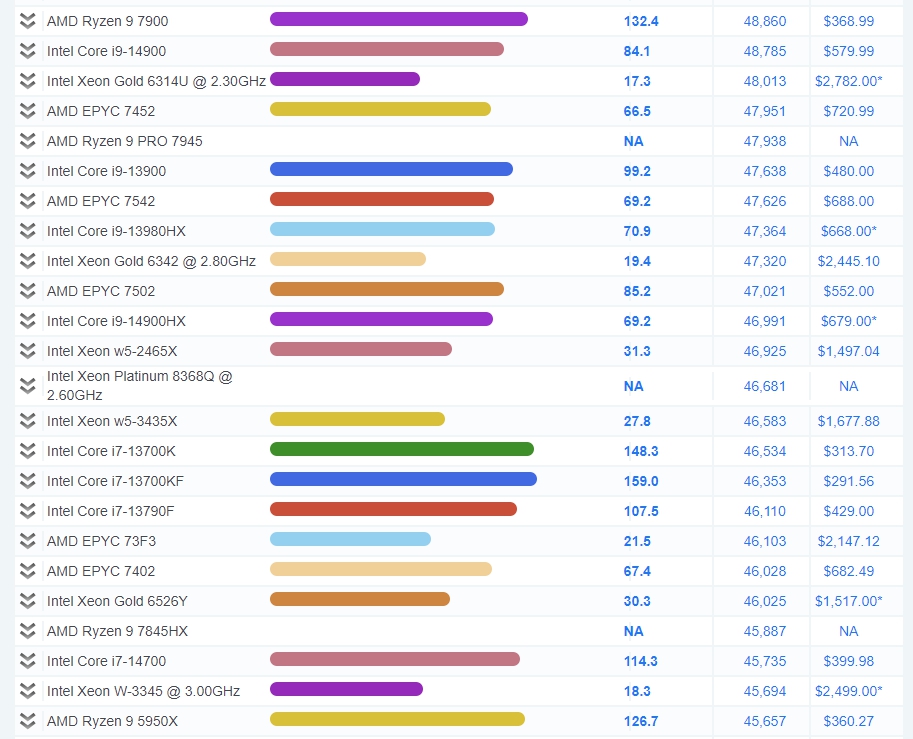Expand the Core i7-13700KF row chevron
Viewport: 913px width, 739px height.
click(27, 482)
